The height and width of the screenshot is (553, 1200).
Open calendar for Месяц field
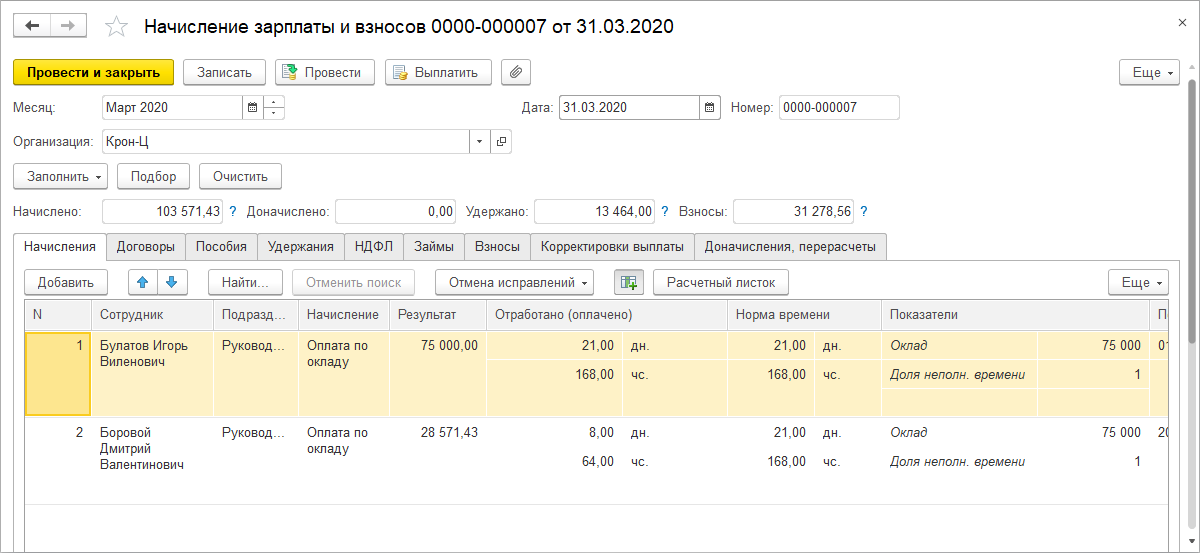tap(252, 107)
